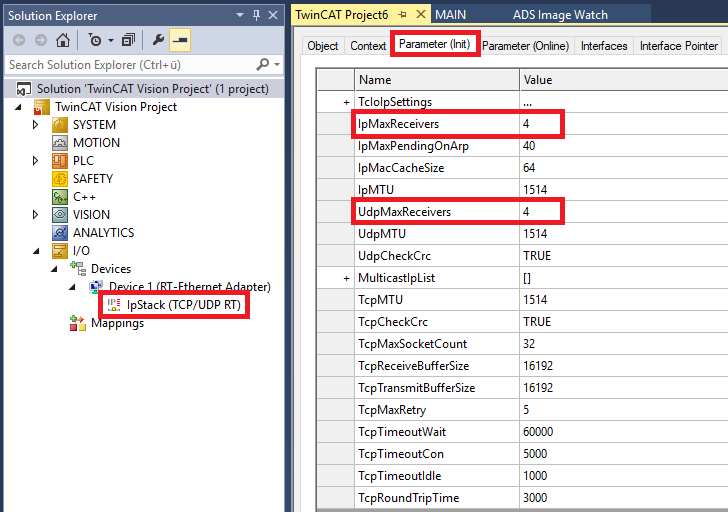
Task: Click the ANALYTICS node icon
Action: (60, 233)
